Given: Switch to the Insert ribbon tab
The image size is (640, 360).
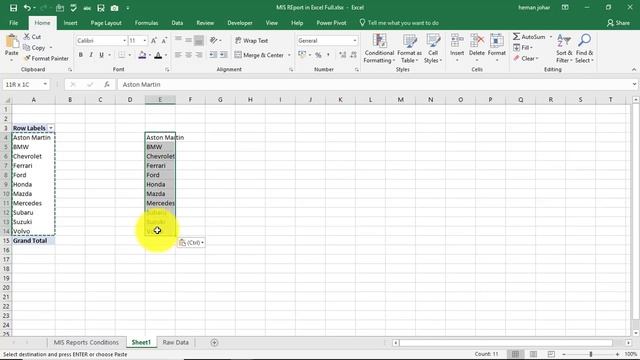Looking at the screenshot, I should coord(70,23).
